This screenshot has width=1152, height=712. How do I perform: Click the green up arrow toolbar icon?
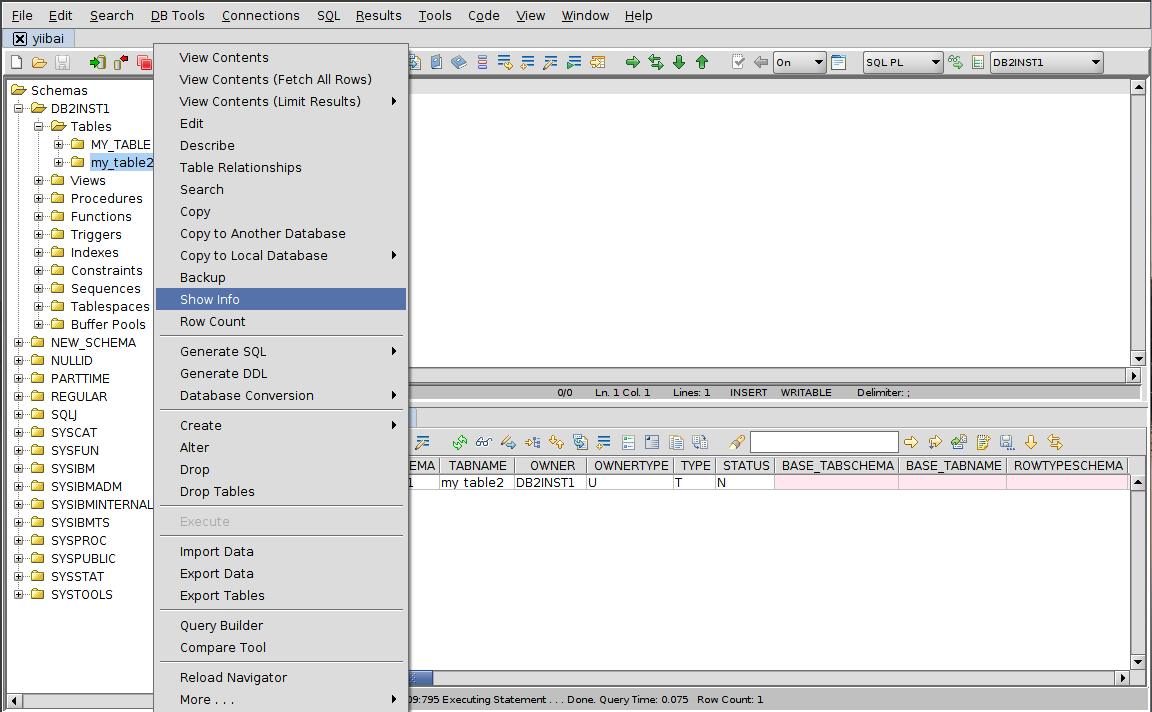[x=702, y=62]
